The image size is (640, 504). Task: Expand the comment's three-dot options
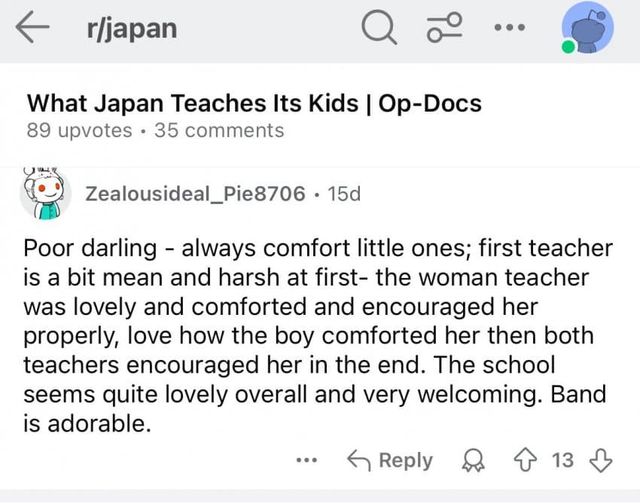tap(307, 461)
